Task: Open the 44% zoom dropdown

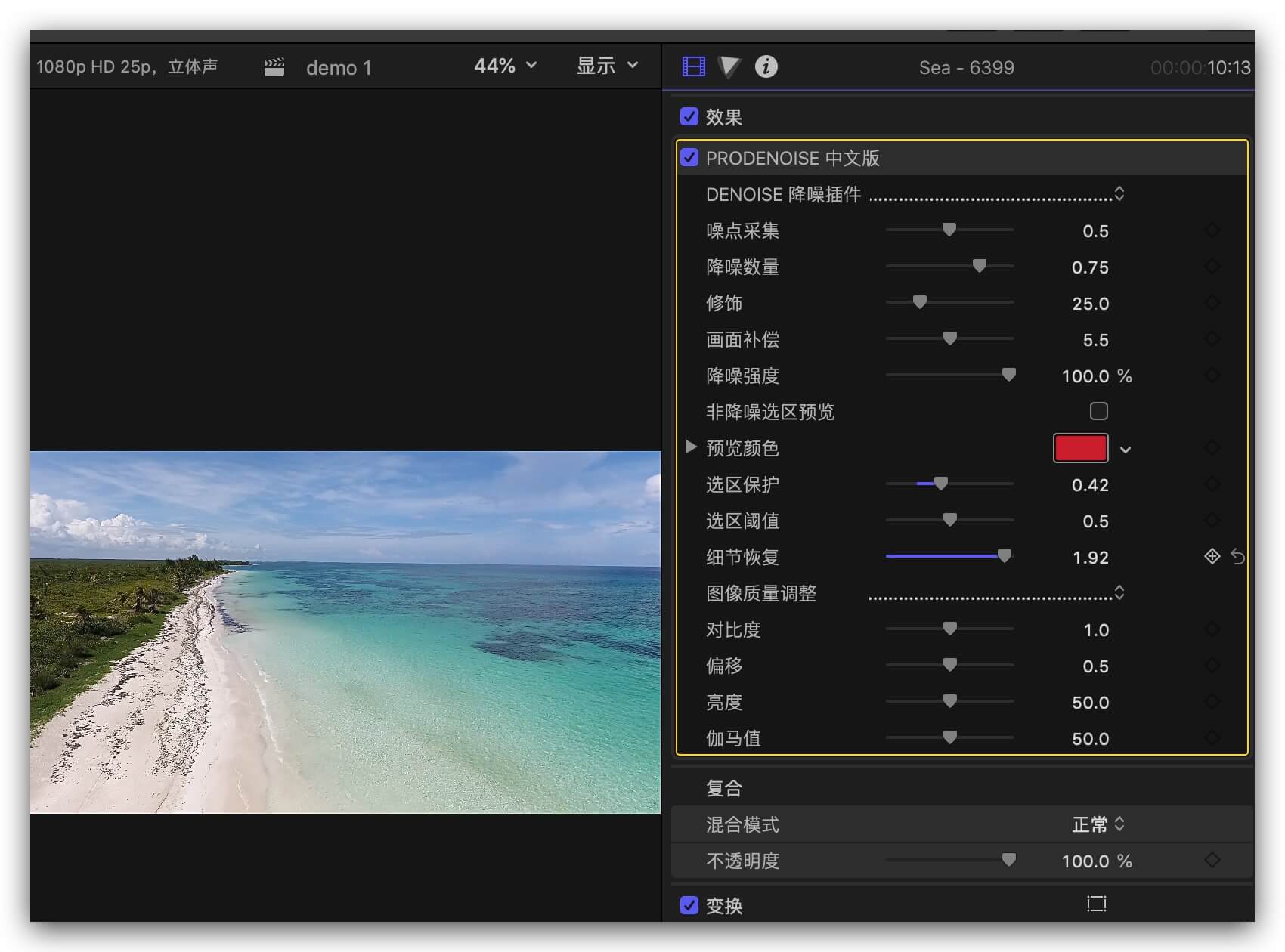Action: click(x=506, y=66)
